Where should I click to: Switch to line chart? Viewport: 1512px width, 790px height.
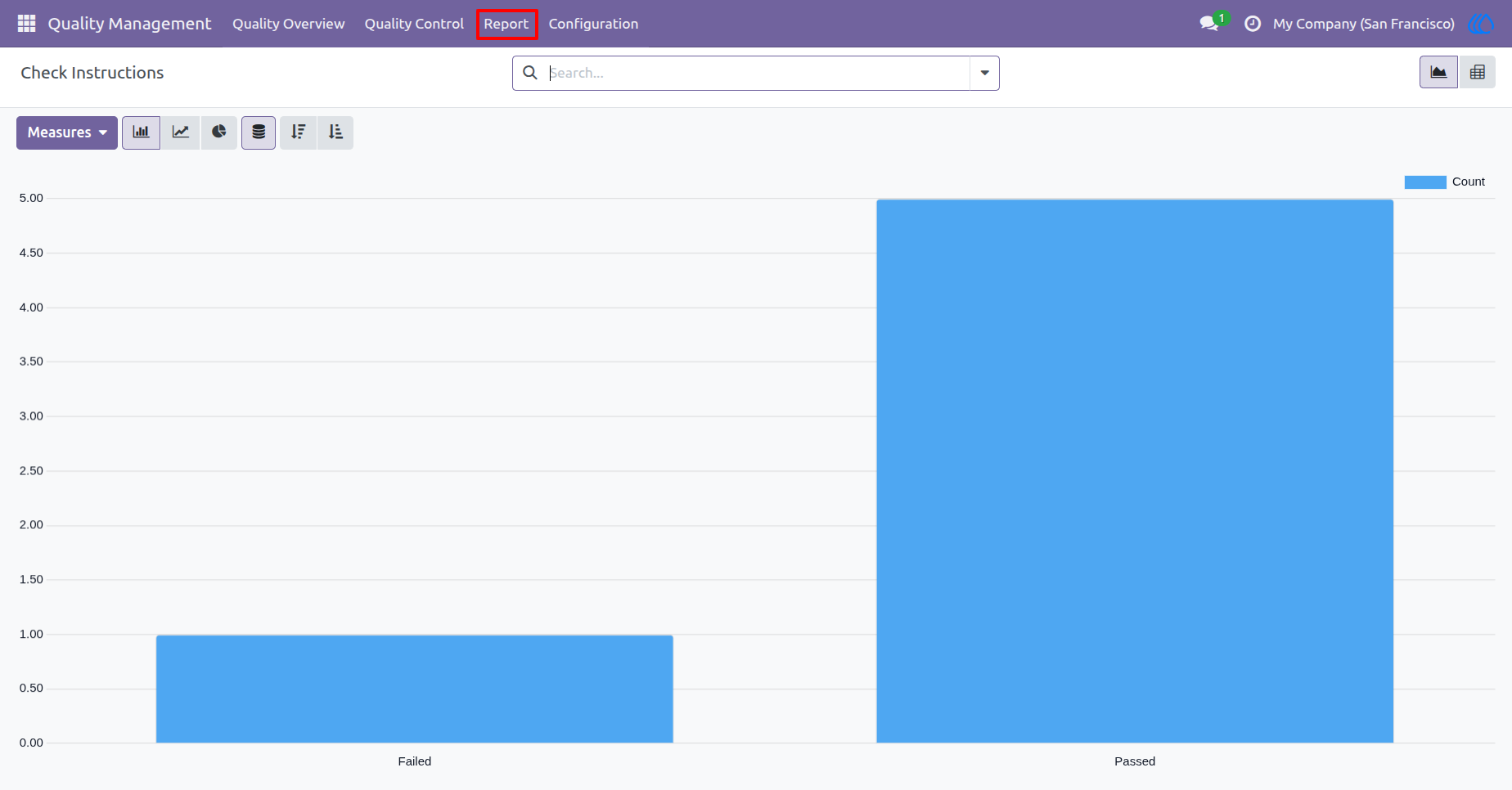tap(180, 132)
